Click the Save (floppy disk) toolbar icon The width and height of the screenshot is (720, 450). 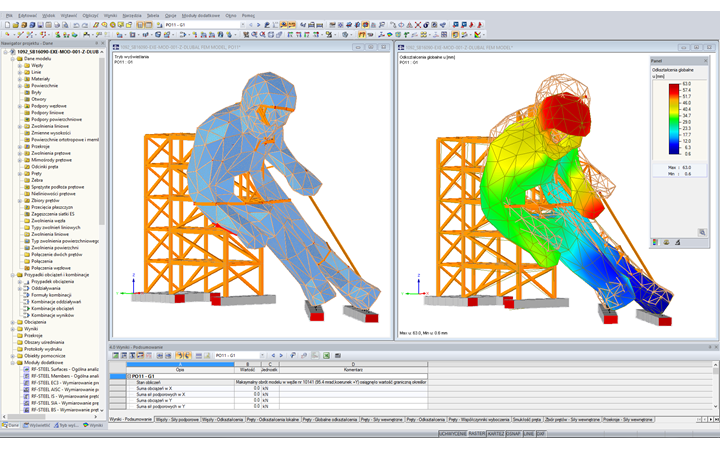click(x=40, y=25)
